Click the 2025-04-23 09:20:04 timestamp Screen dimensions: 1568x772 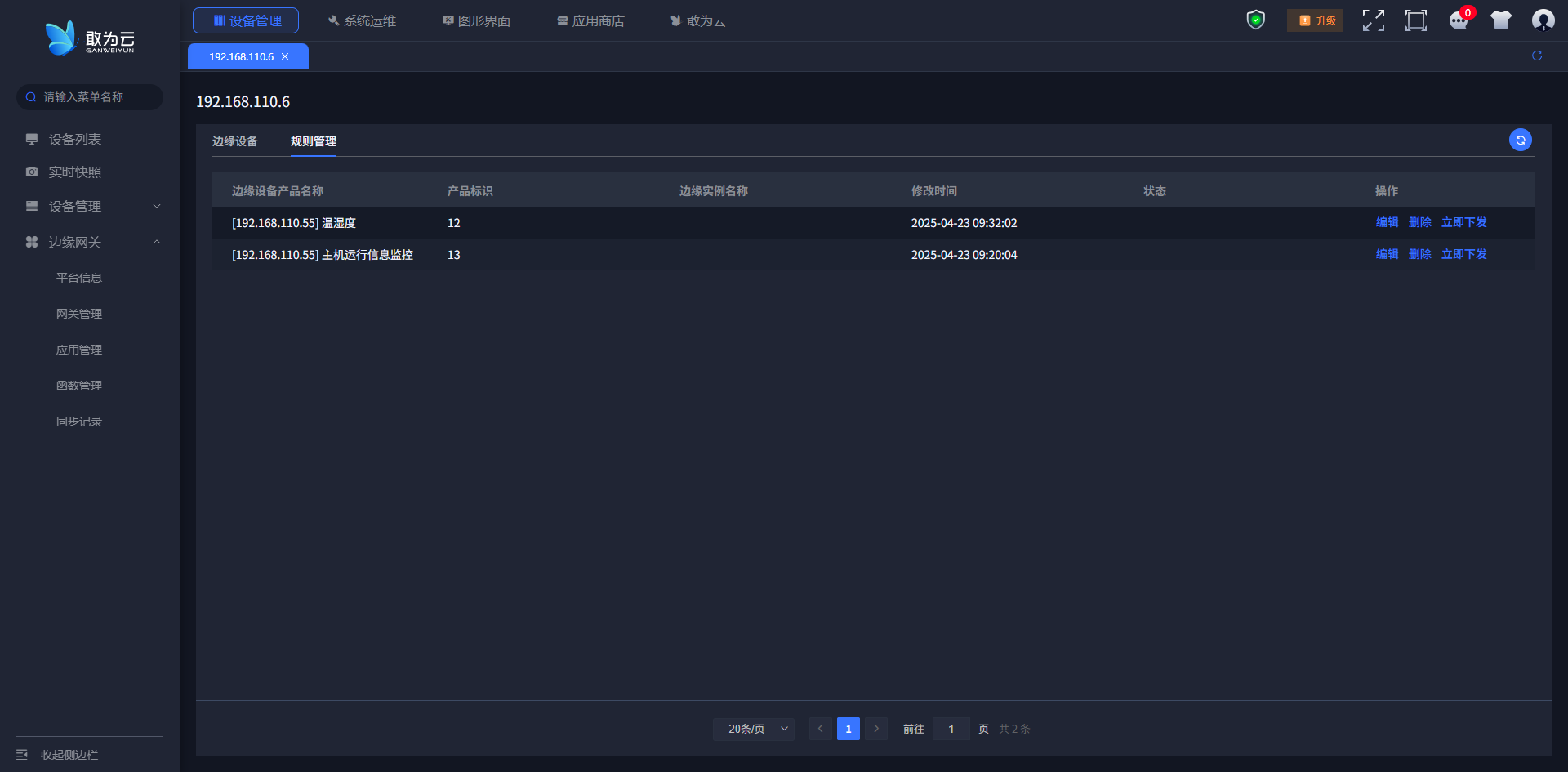click(x=964, y=255)
